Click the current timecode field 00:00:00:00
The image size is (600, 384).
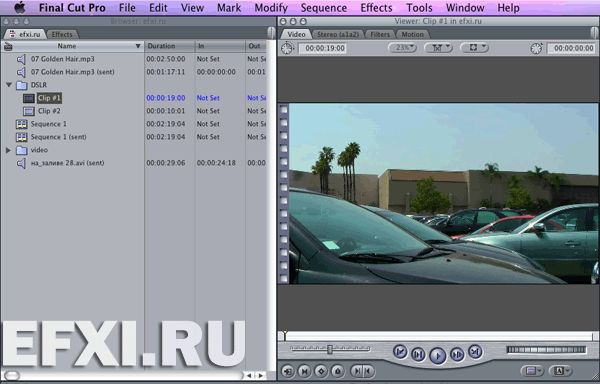(571, 48)
